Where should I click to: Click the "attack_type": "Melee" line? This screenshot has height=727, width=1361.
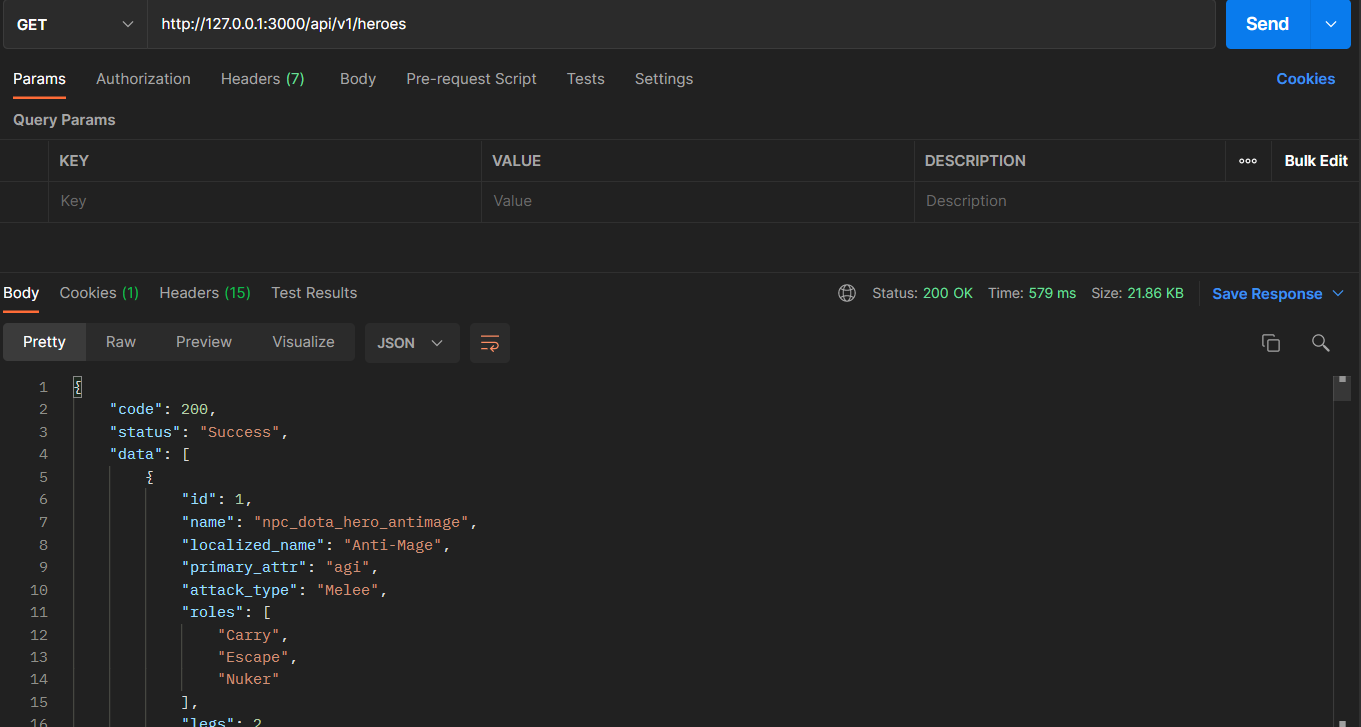(284, 590)
